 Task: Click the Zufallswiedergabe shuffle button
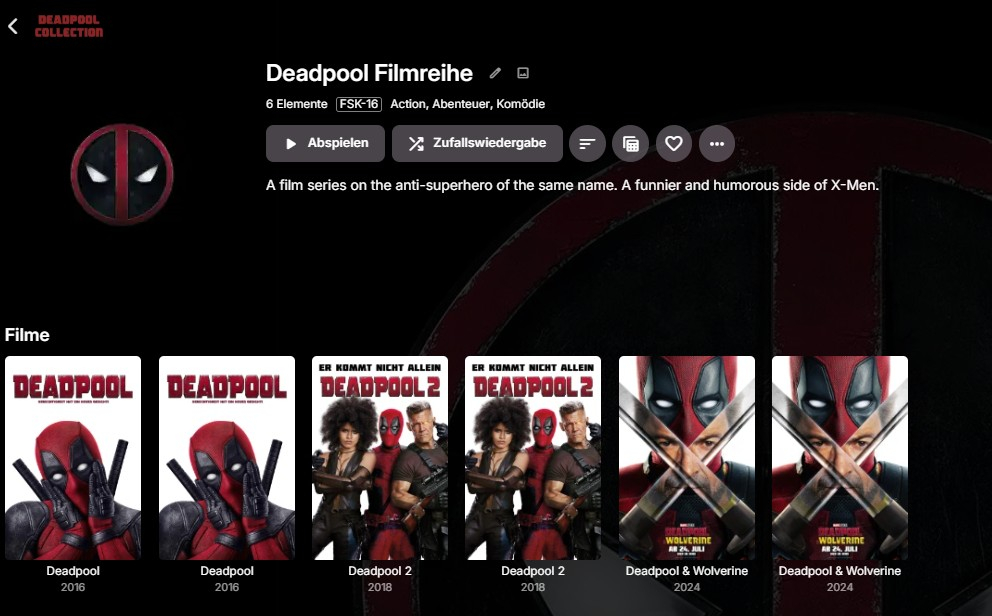pyautogui.click(x=477, y=144)
